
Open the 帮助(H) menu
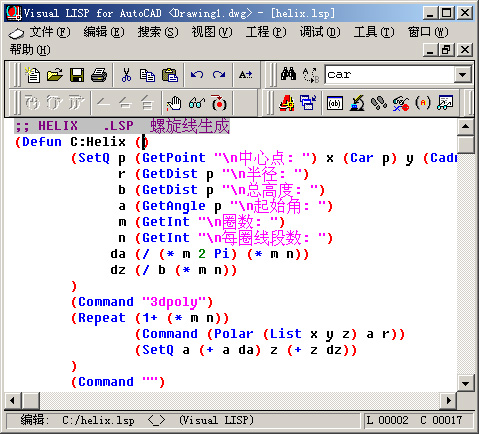coord(30,50)
